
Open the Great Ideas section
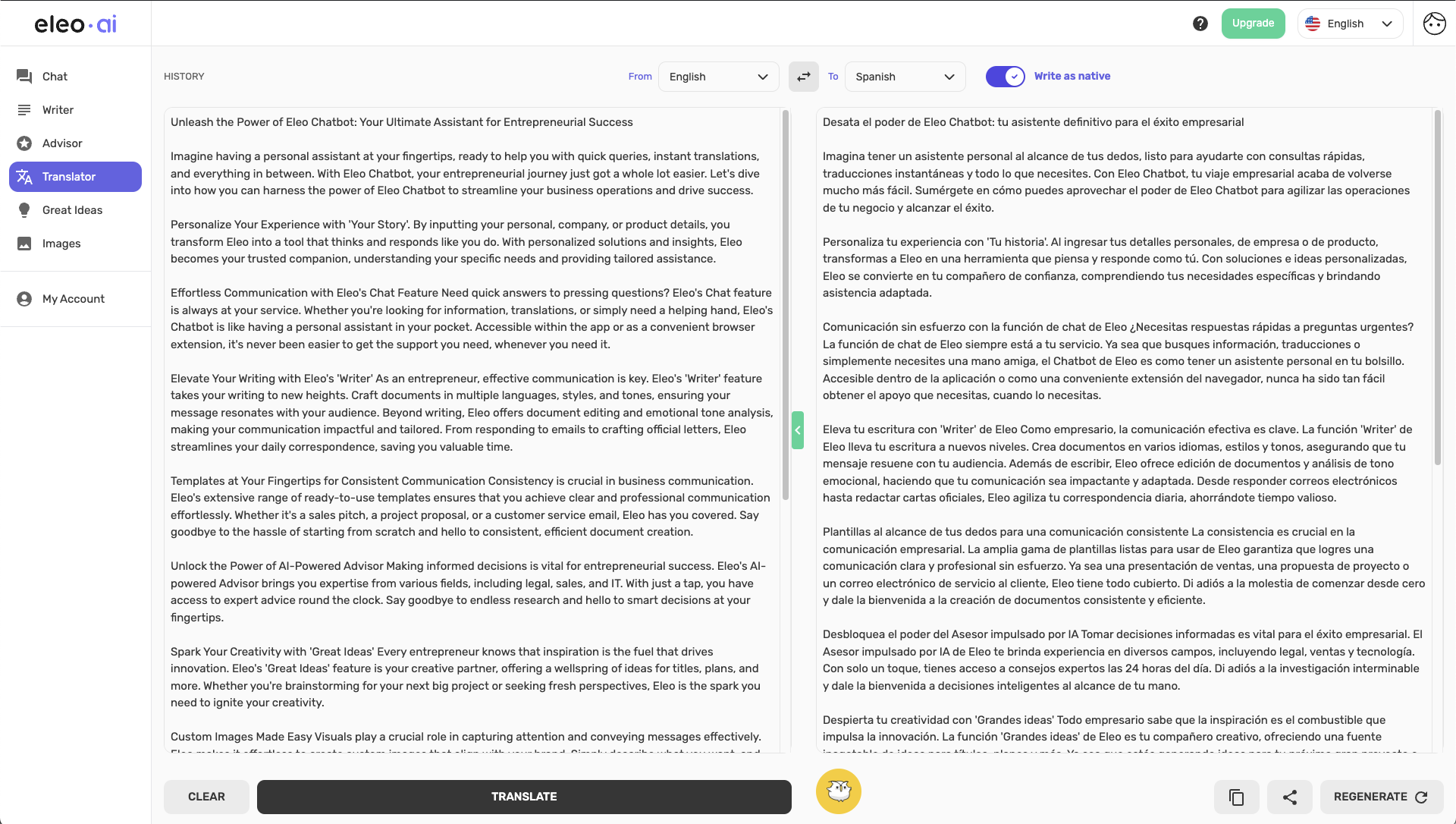click(72, 210)
